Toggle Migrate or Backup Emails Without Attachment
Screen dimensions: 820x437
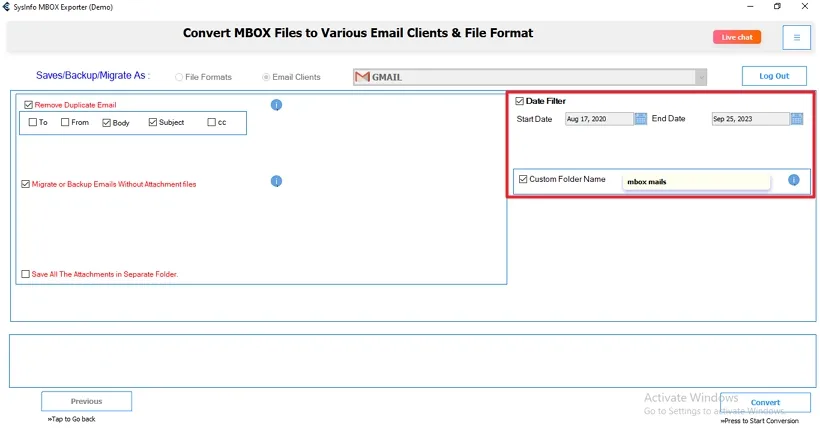(25, 184)
